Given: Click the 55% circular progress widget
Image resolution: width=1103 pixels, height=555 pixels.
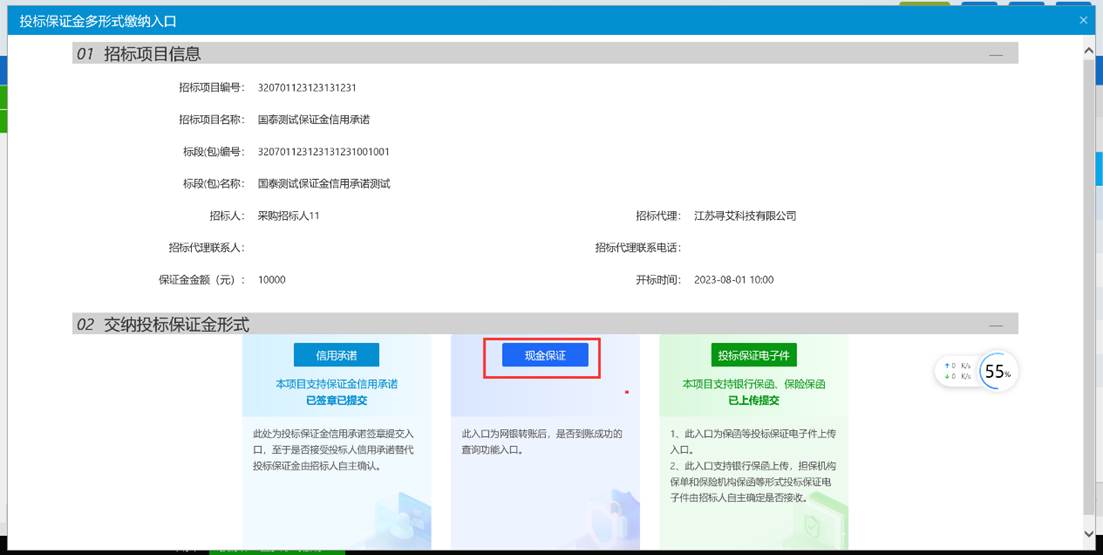Looking at the screenshot, I should [x=996, y=372].
